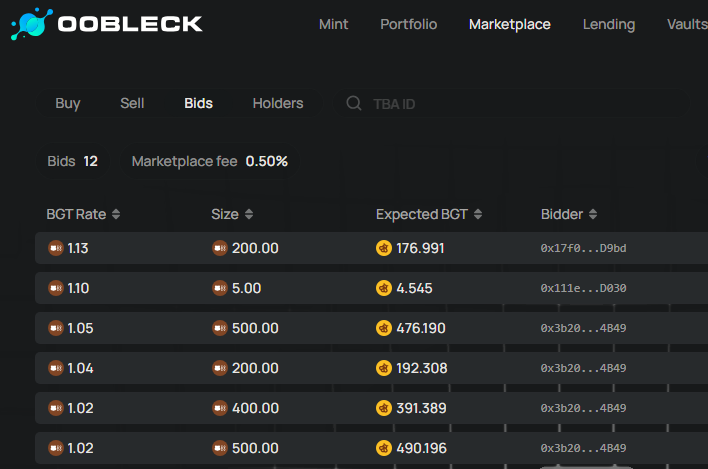Click token icon beside rate 1.05

pos(56,328)
